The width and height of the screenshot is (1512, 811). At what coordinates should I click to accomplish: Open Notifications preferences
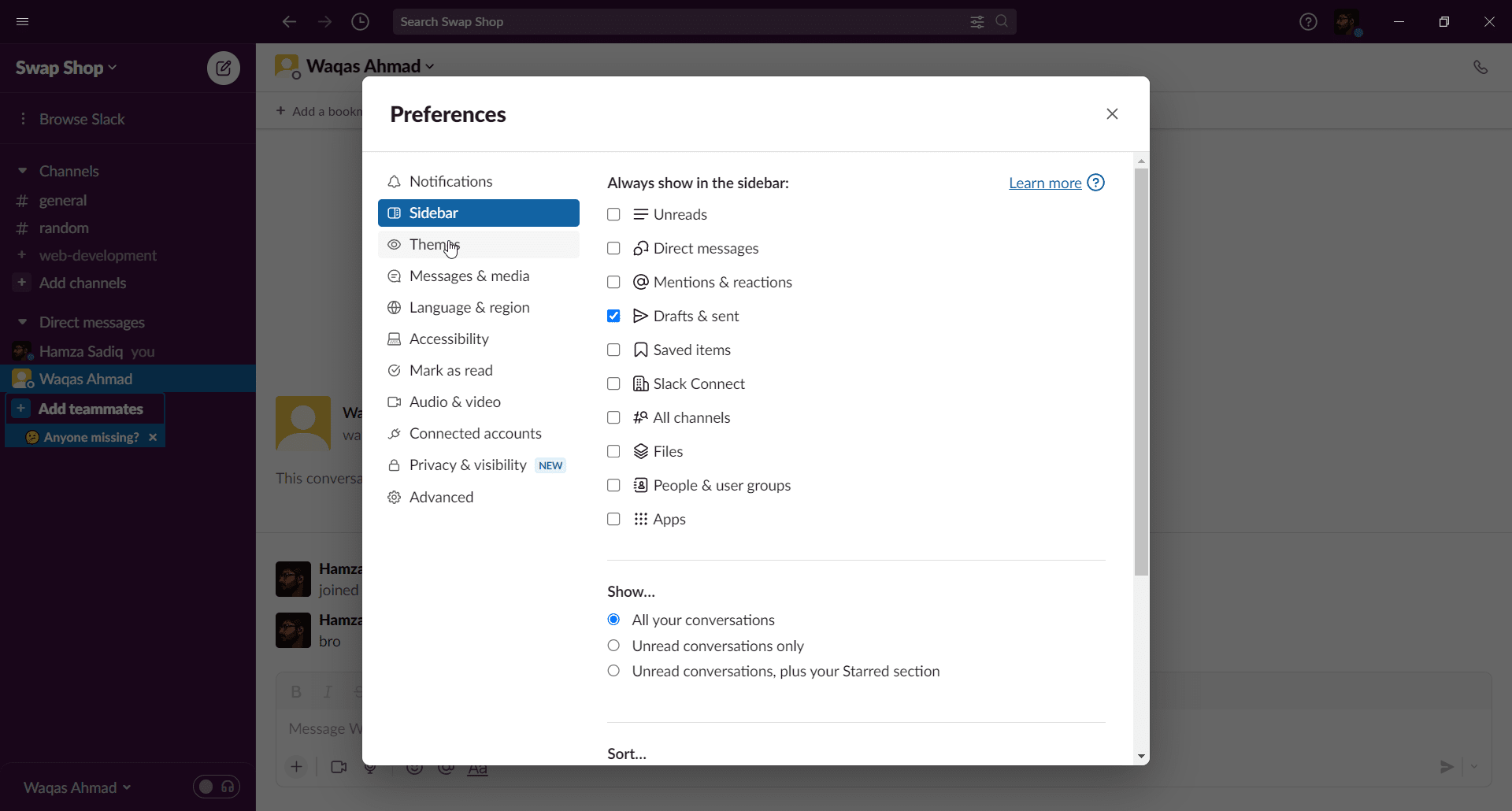tap(479, 181)
